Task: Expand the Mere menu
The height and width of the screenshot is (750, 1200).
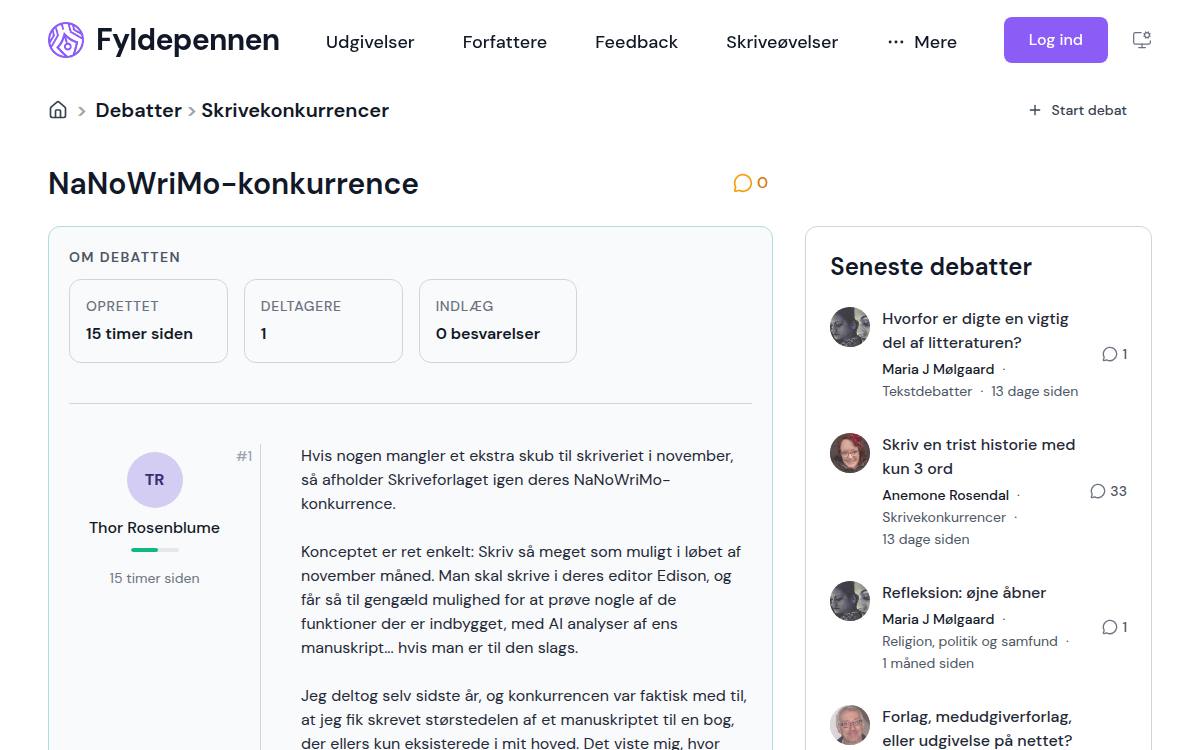Action: [922, 42]
